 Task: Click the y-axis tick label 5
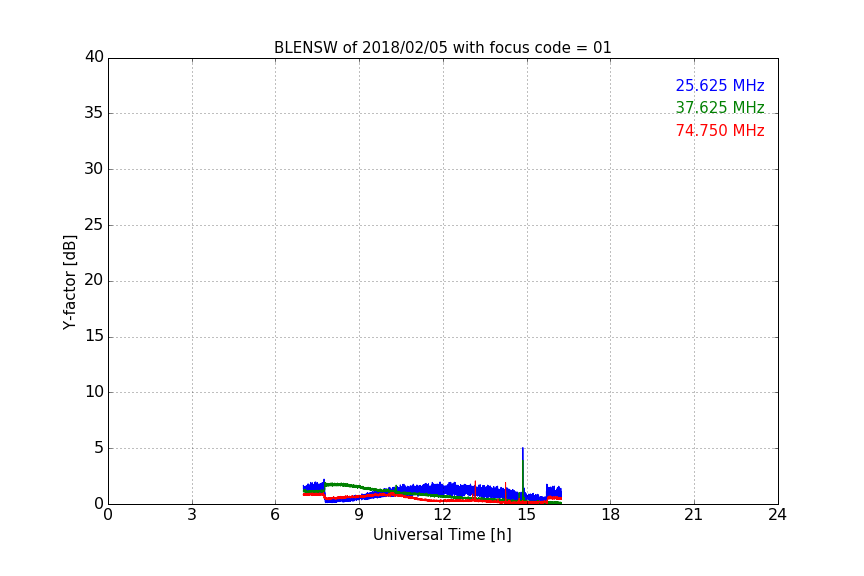(x=99, y=448)
